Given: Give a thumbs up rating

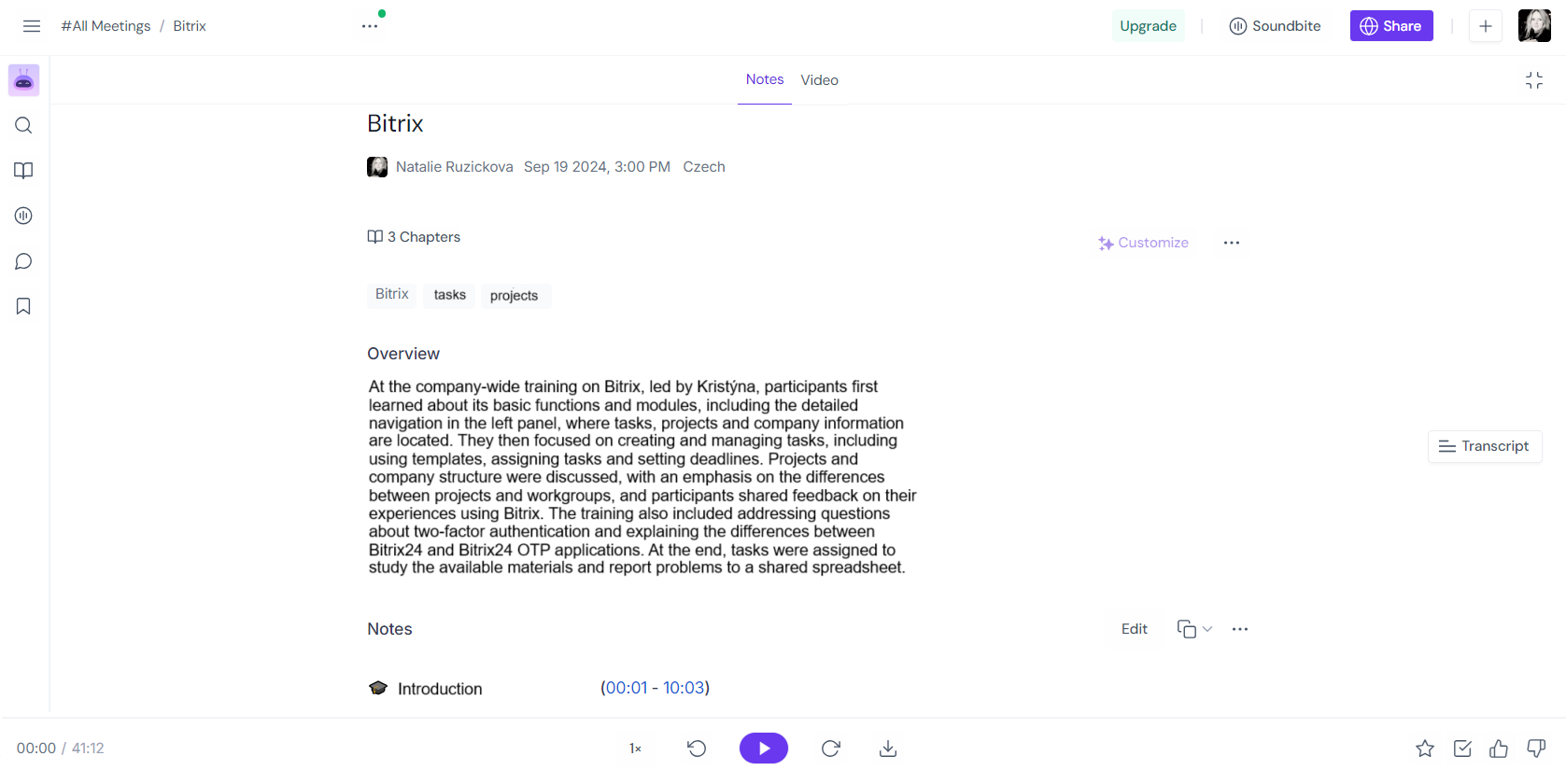Looking at the screenshot, I should 1499,749.
